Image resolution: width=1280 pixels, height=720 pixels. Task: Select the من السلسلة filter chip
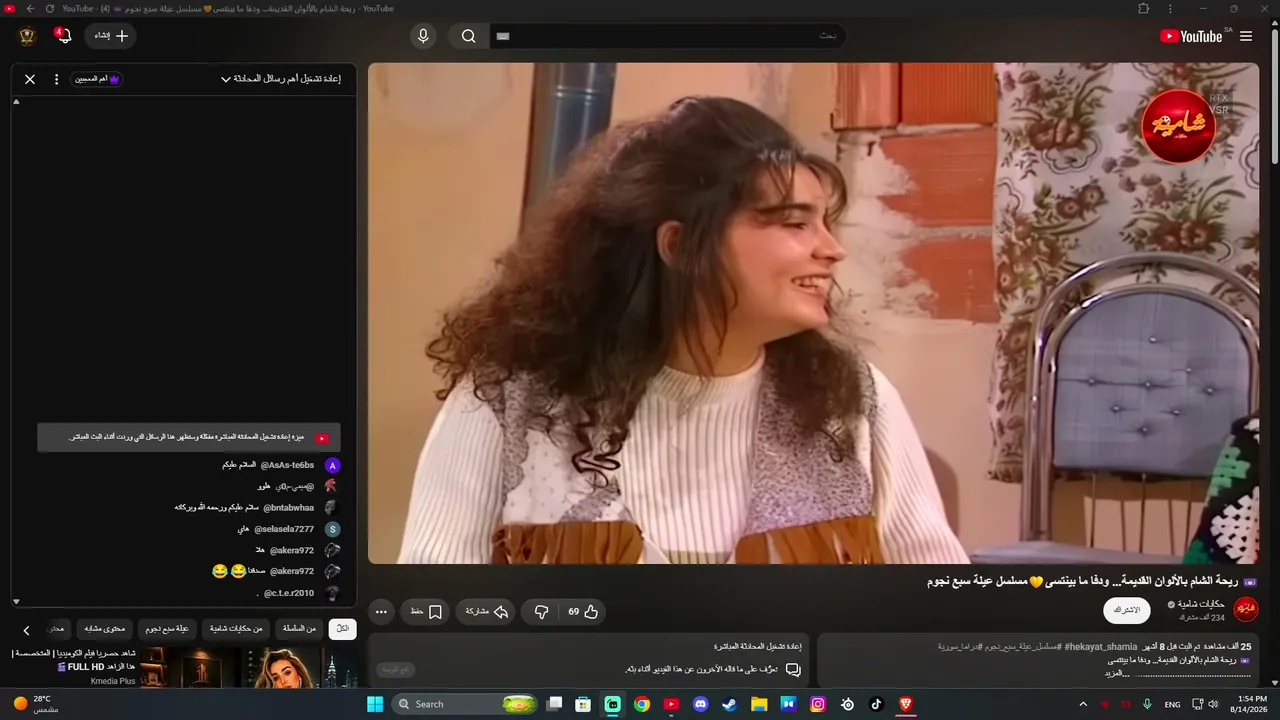click(x=299, y=629)
